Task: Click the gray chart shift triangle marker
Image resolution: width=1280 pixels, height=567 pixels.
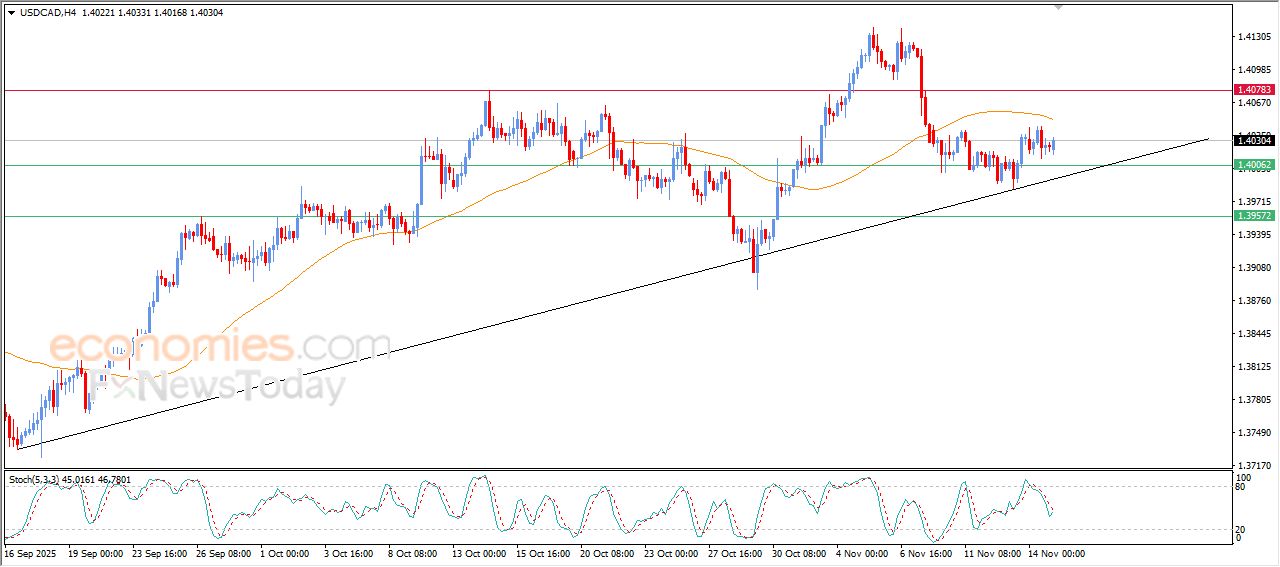Action: [x=1059, y=7]
